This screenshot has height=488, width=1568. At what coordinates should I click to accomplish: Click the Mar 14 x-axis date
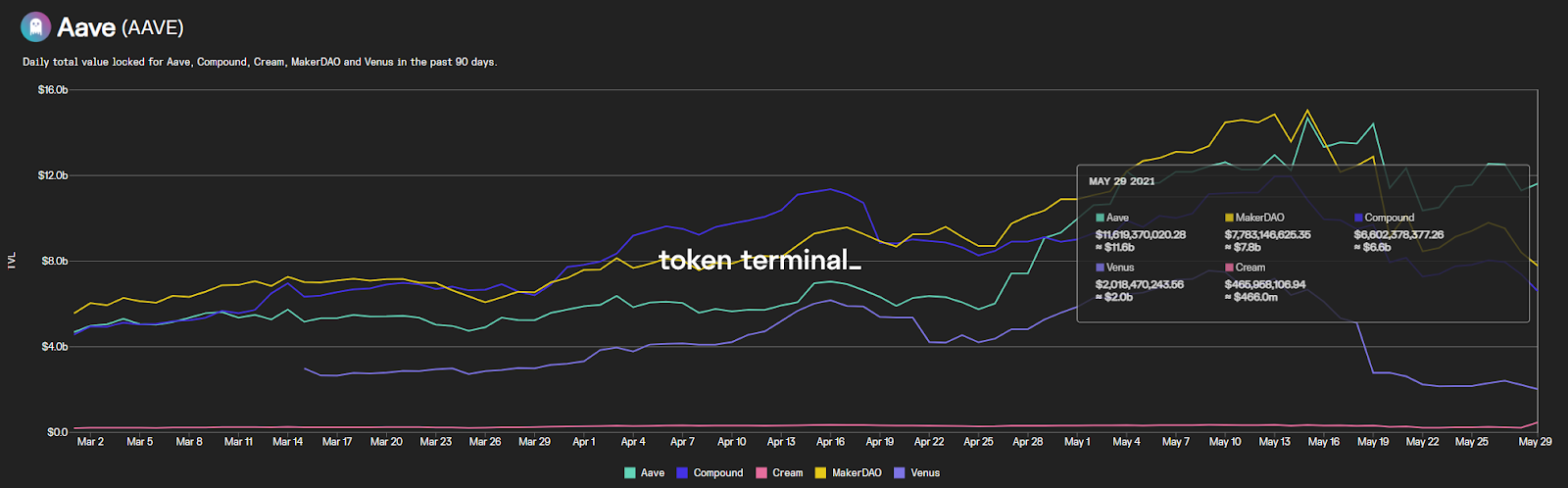[x=287, y=442]
